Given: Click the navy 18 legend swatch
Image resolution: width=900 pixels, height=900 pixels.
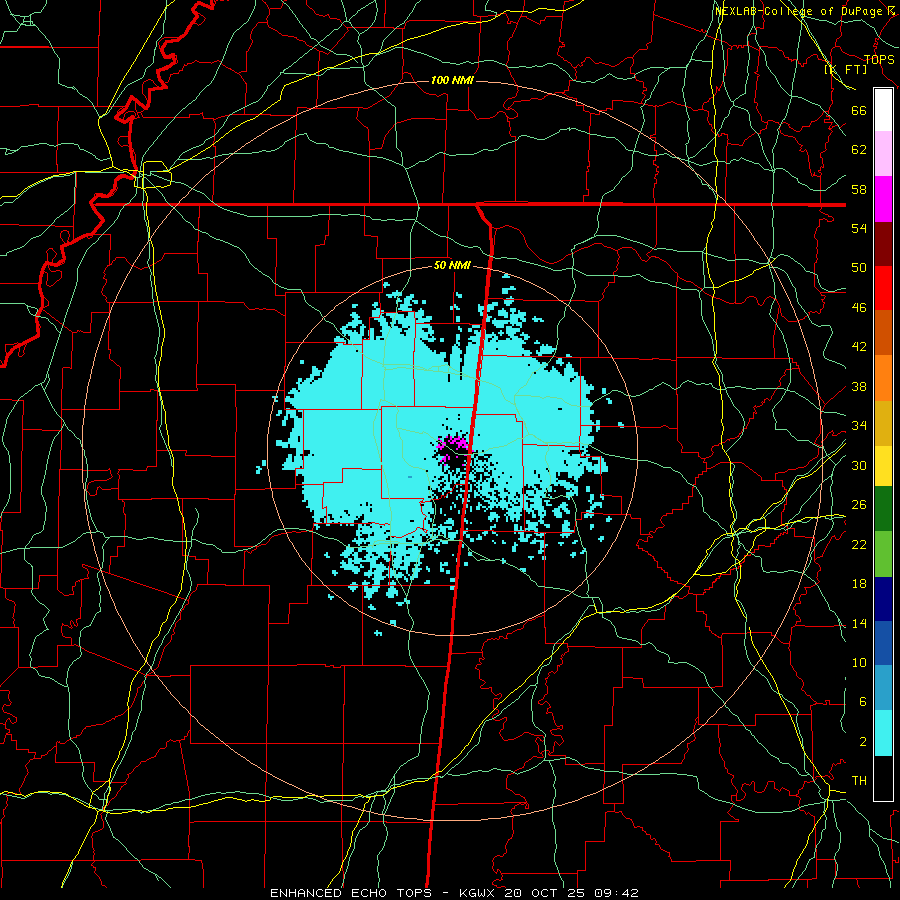Looking at the screenshot, I should [883, 599].
